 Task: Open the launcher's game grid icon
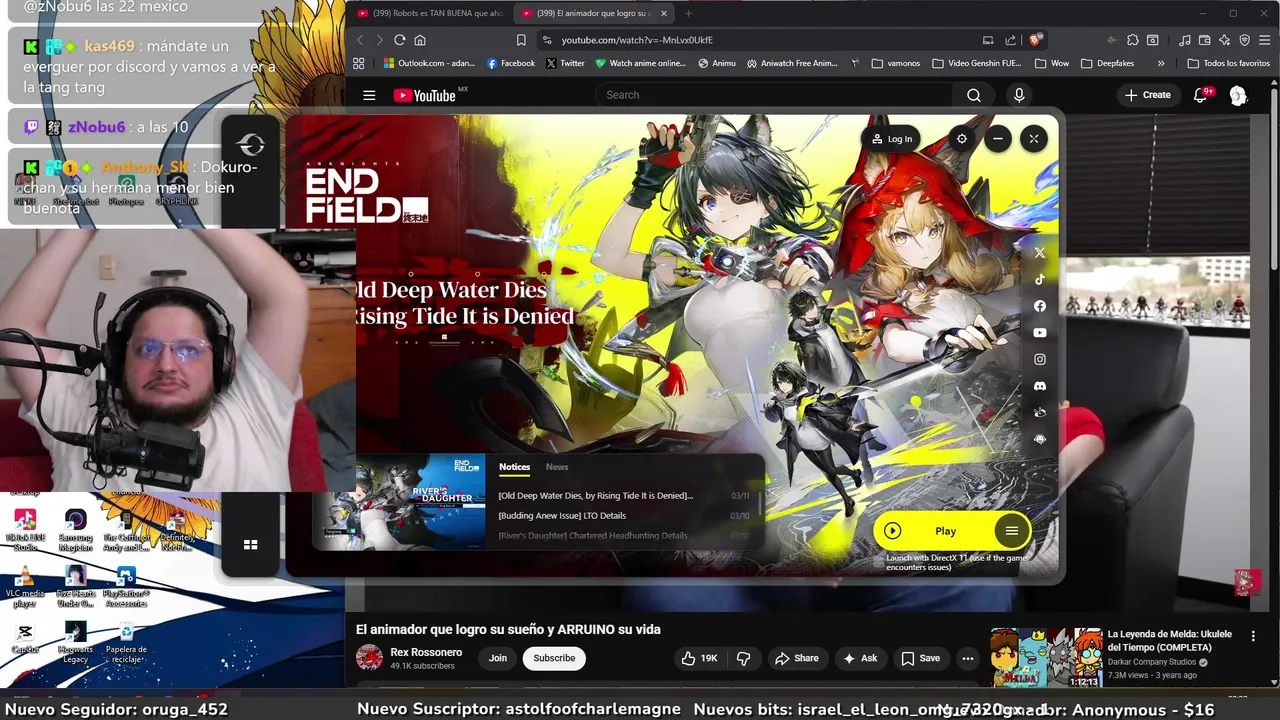pyautogui.click(x=251, y=545)
